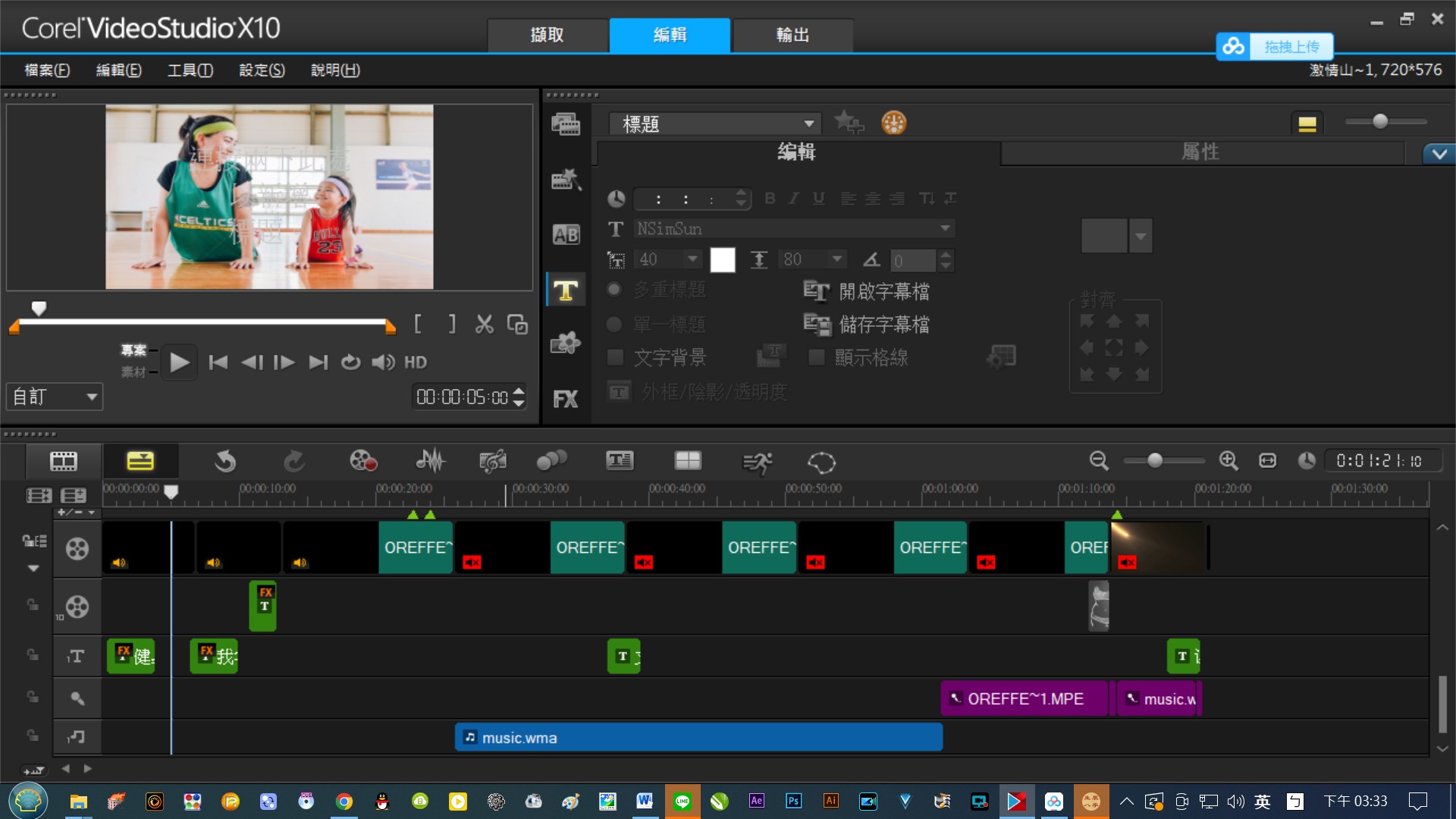1456x819 pixels.
Task: Click 儲存字幕檔 button
Action: [x=867, y=325]
